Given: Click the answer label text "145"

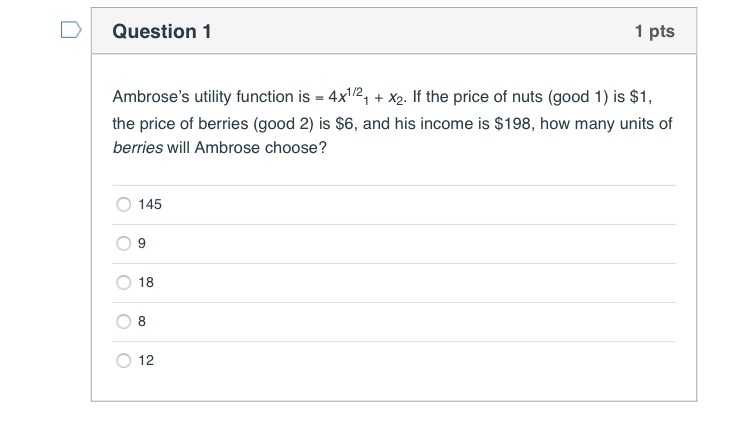Looking at the screenshot, I should pyautogui.click(x=150, y=204).
